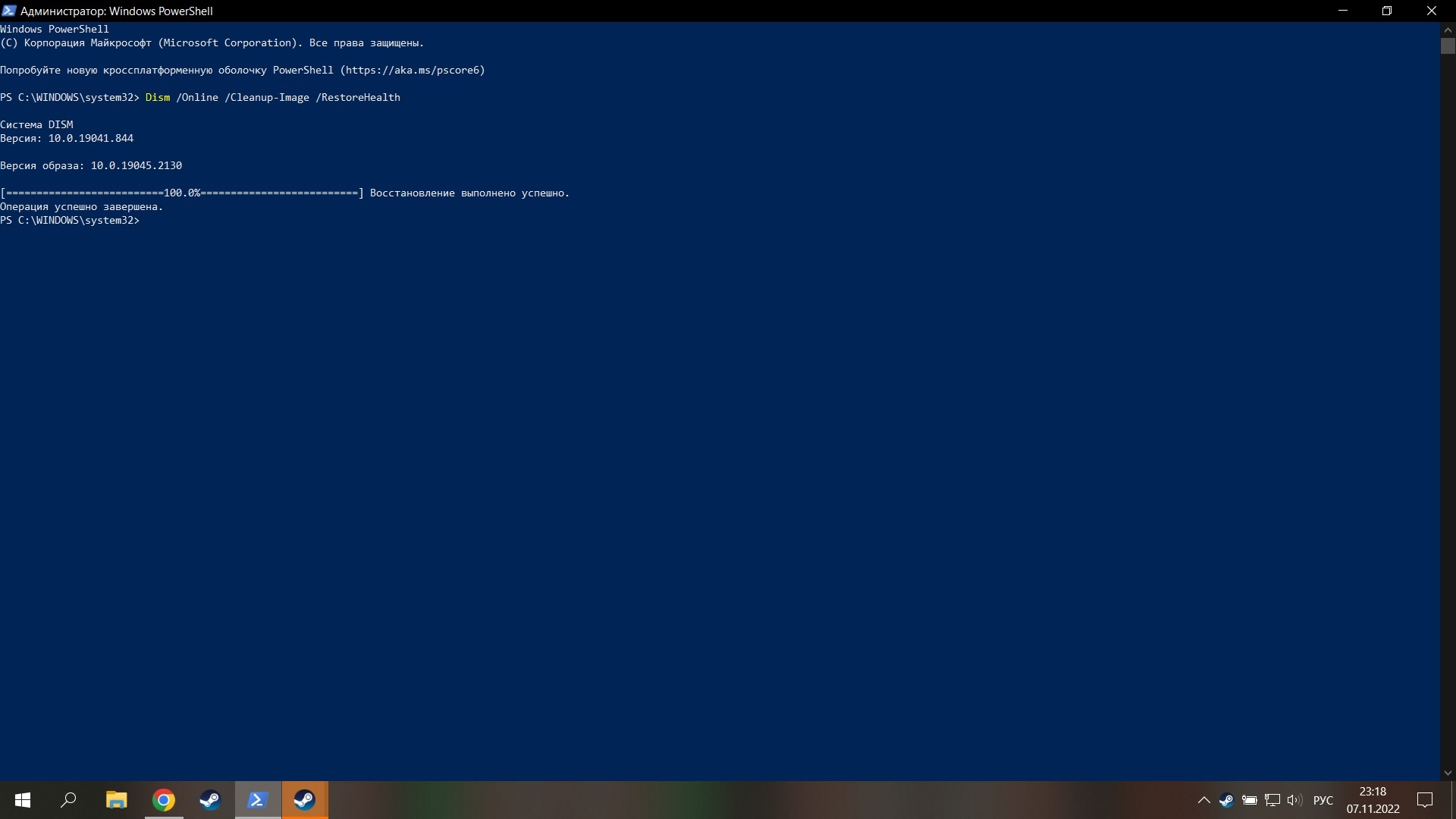This screenshot has height=819, width=1456.
Task: Click the scrollbar down arrow
Action: pyautogui.click(x=1448, y=773)
